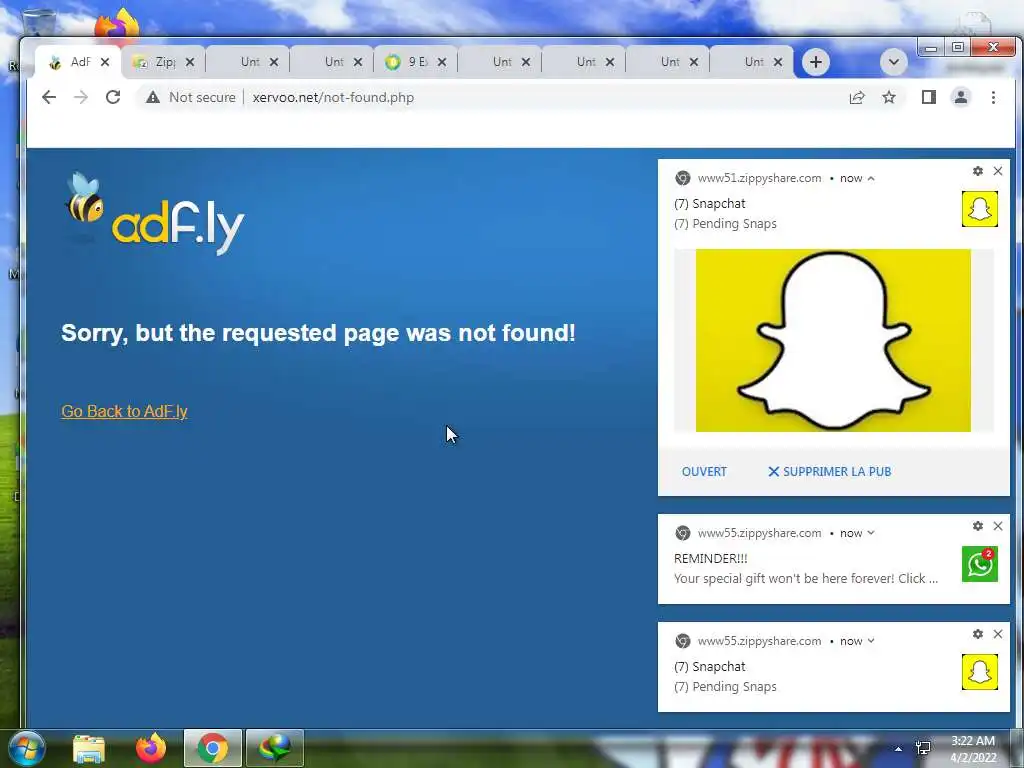This screenshot has width=1024, height=768.
Task: Bookmark this page with the star icon
Action: pos(889,97)
